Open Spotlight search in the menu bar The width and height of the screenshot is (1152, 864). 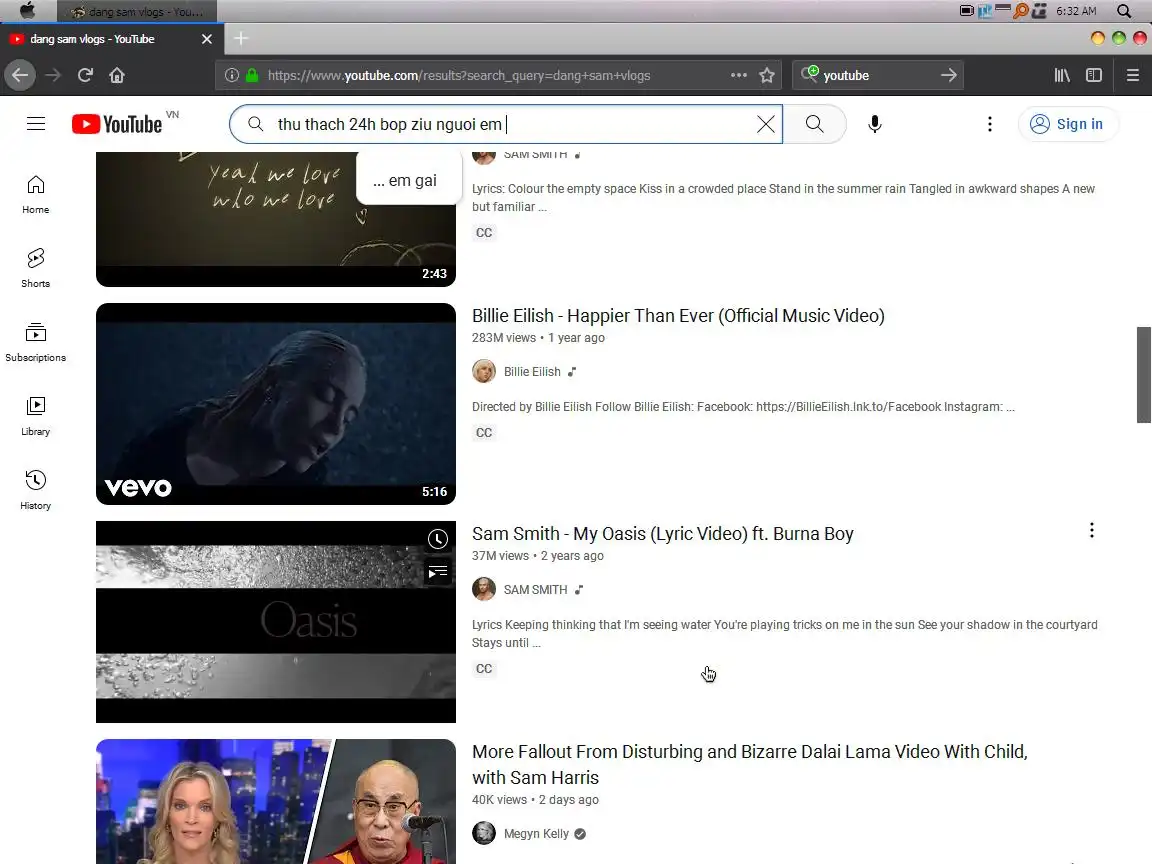[x=1124, y=10]
